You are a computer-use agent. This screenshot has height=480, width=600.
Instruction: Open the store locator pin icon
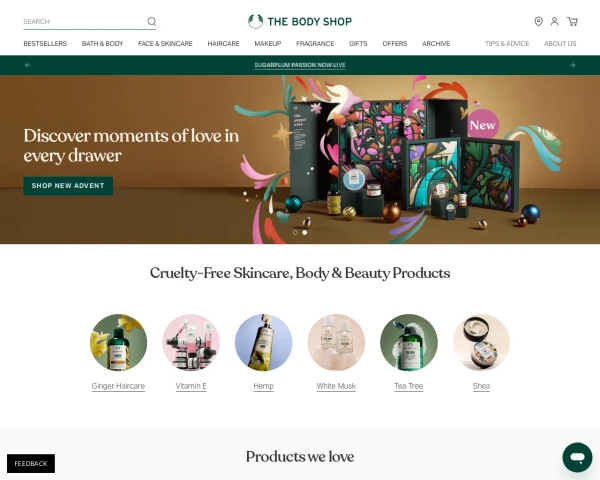coord(538,21)
